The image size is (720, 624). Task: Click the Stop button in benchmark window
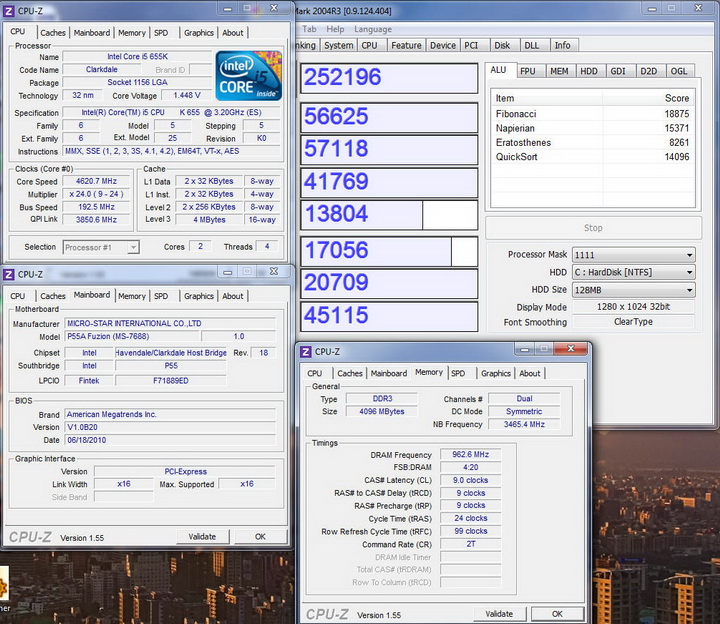593,228
